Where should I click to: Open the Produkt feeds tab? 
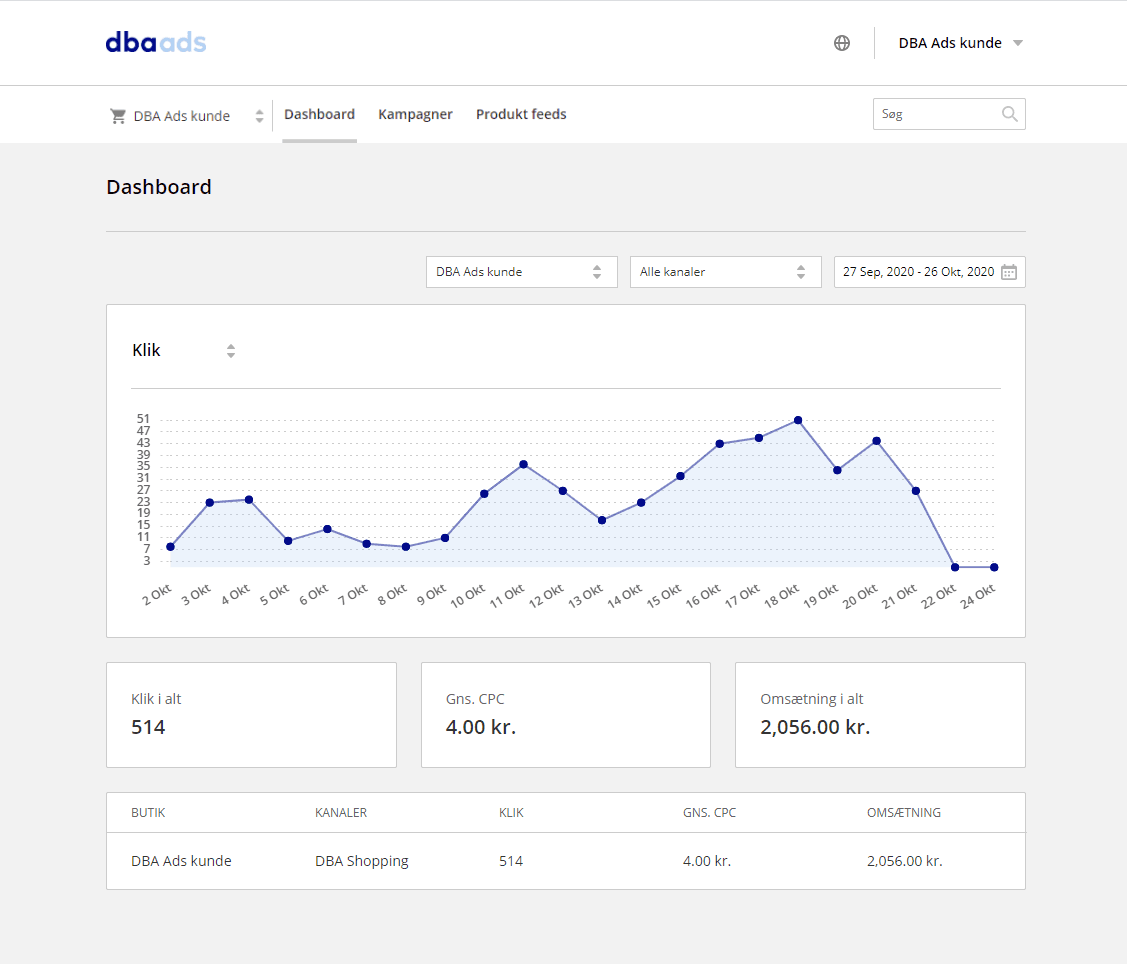point(521,114)
